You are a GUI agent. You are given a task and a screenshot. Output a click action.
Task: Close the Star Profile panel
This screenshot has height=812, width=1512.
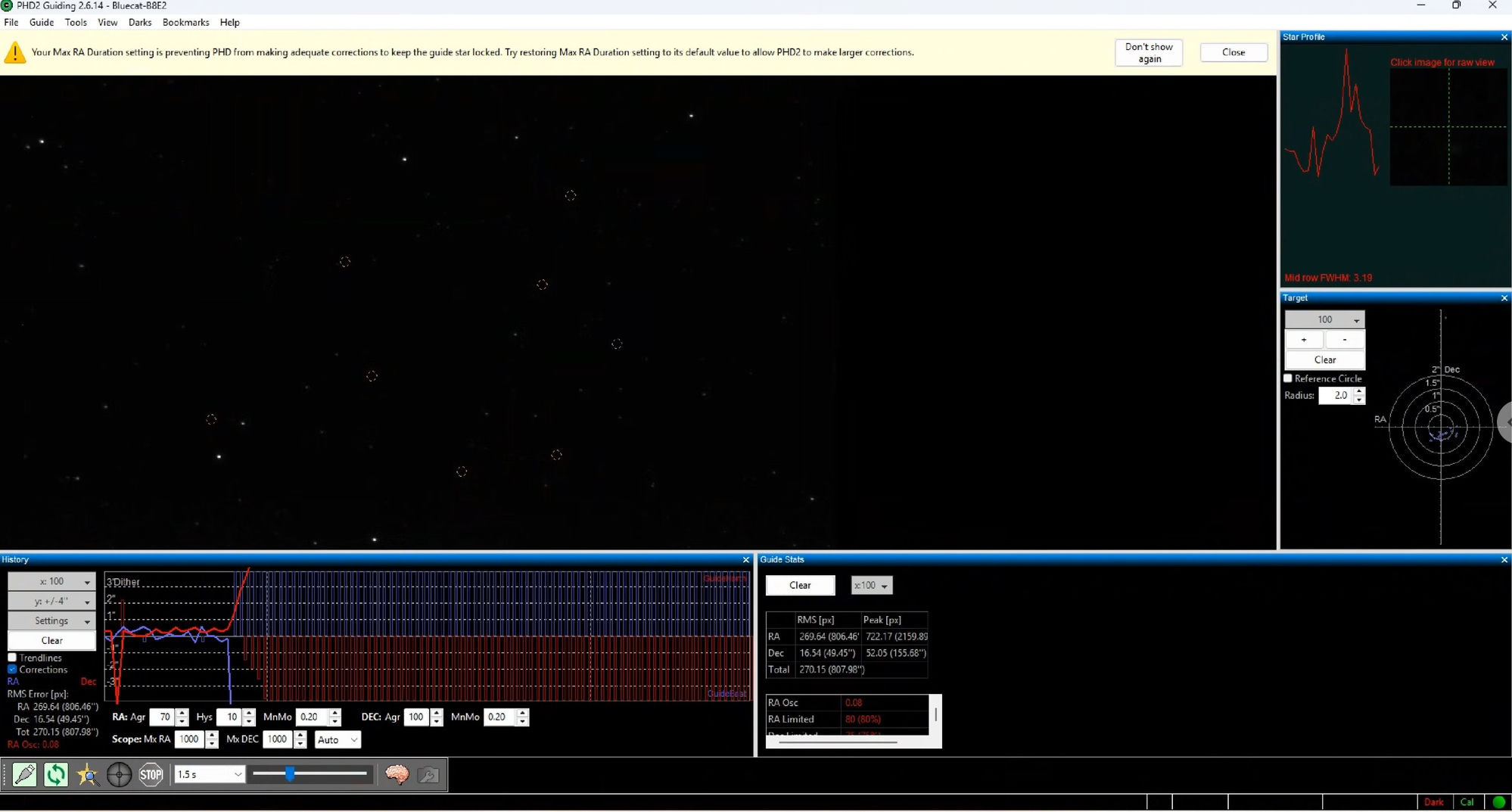click(x=1504, y=37)
